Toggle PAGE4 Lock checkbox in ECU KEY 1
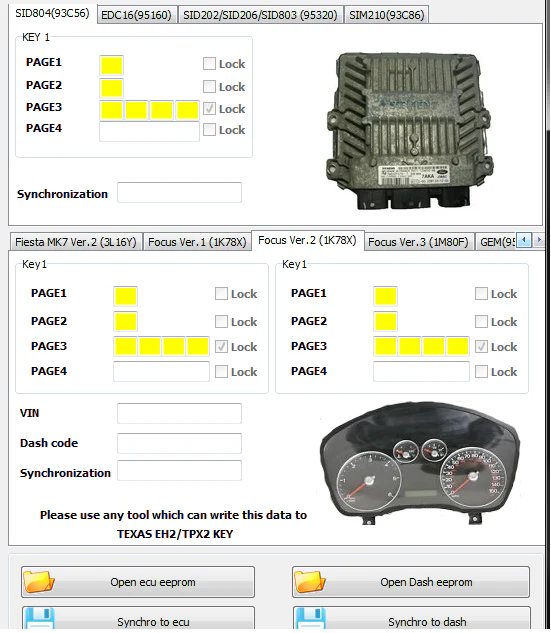 209,130
